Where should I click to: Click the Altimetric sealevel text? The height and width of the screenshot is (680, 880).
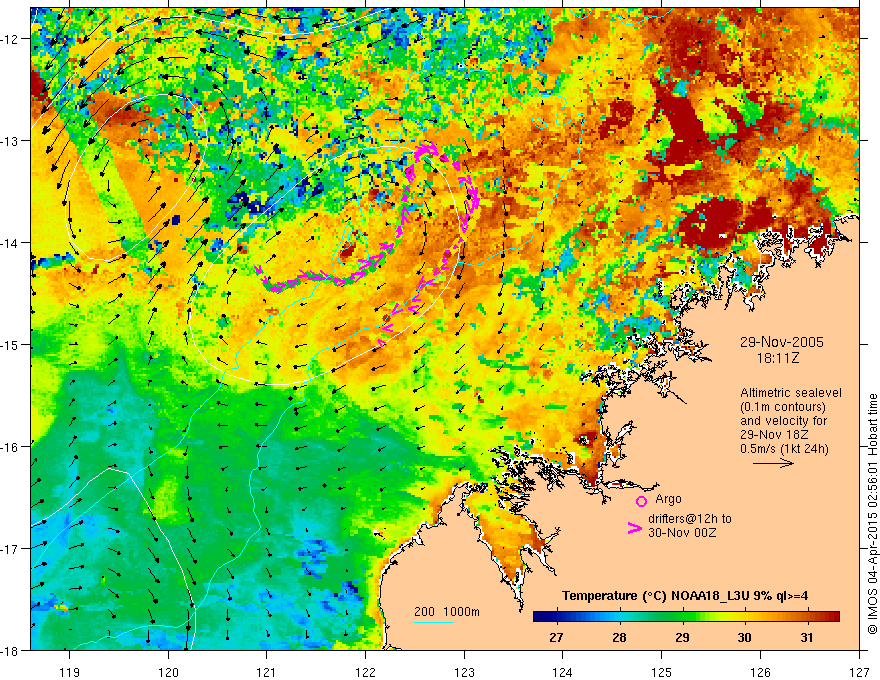(790, 393)
